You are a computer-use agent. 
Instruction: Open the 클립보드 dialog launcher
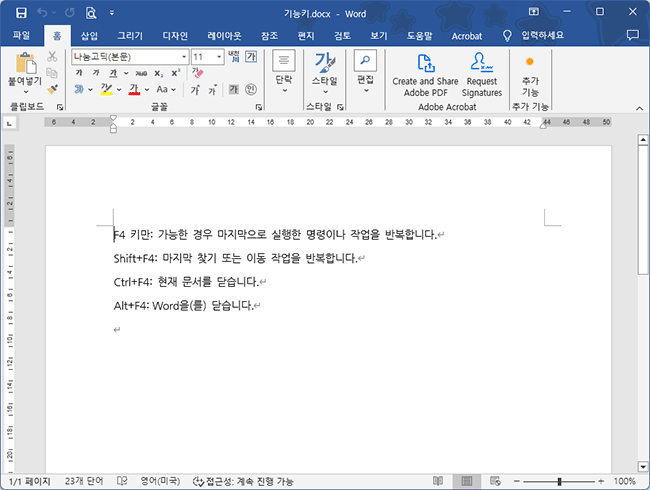pos(60,107)
